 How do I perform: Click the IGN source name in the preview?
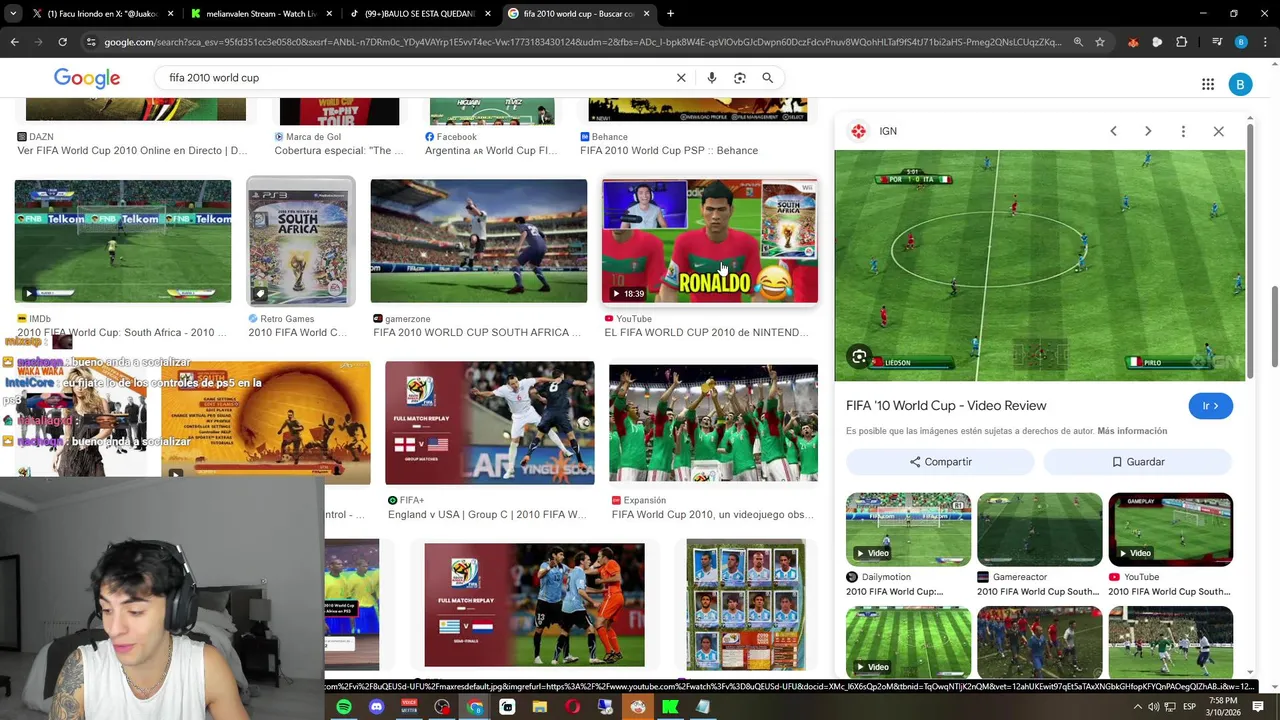point(888,131)
